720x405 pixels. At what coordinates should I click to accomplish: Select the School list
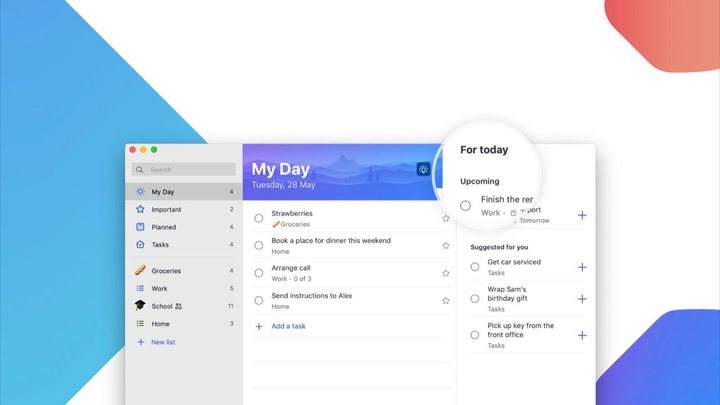184,306
